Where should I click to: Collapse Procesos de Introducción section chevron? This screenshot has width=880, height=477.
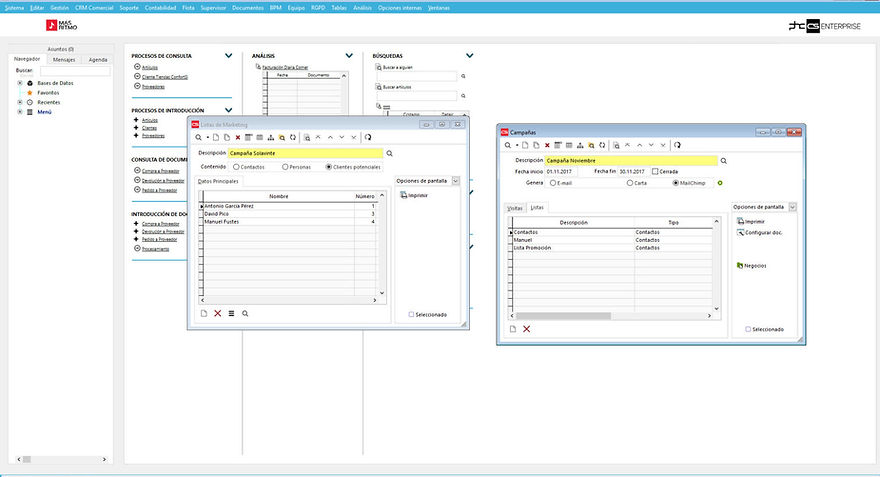point(228,110)
